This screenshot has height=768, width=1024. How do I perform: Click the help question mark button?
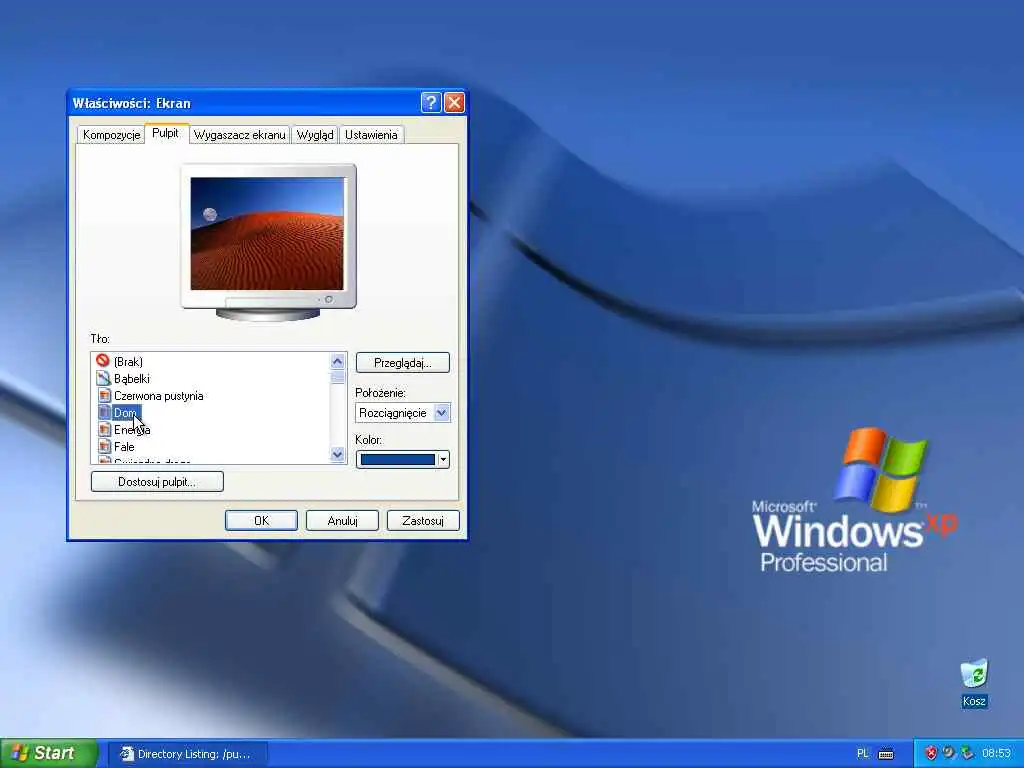(430, 103)
